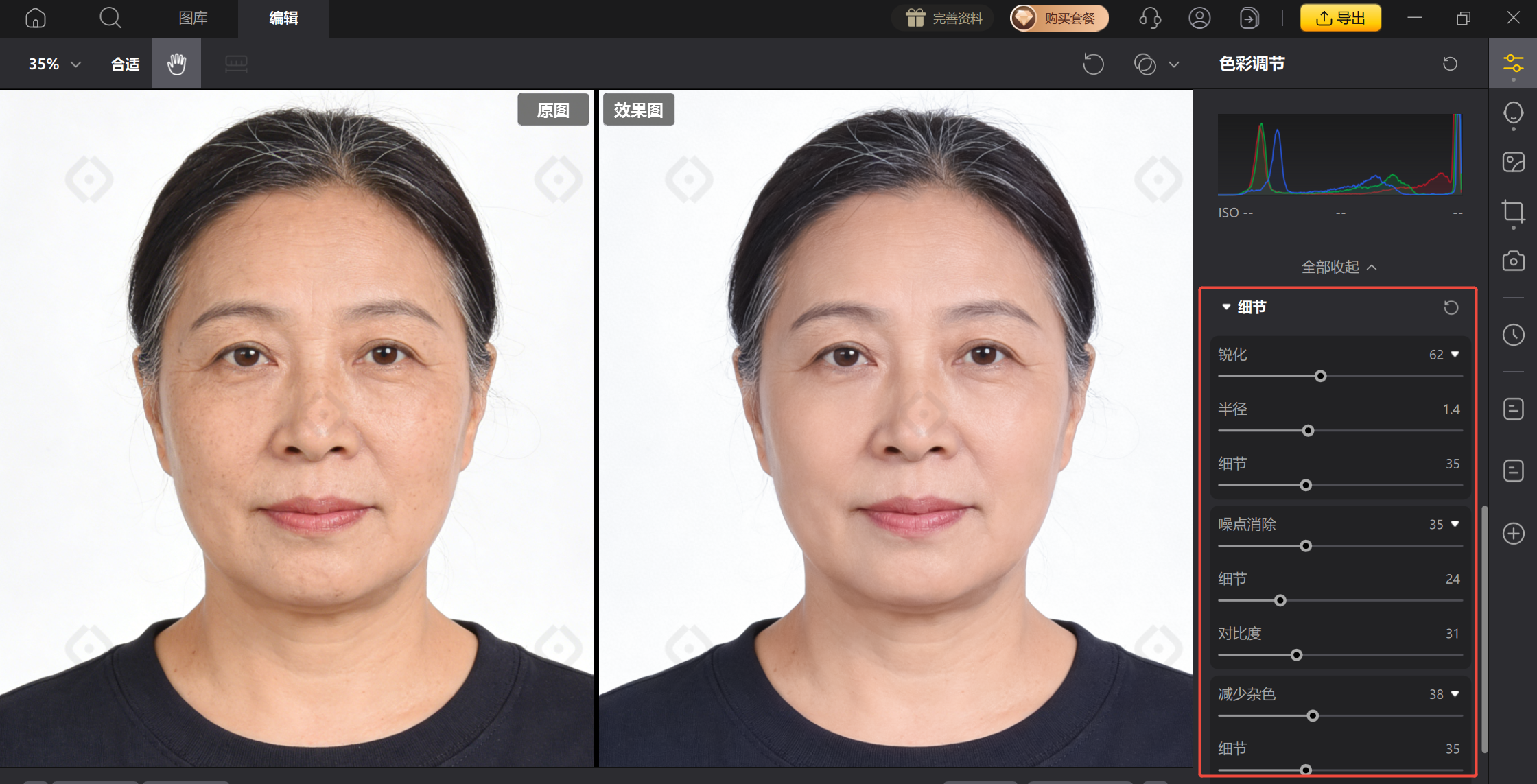Open the color adjustment sliders panel icon
Image resolution: width=1537 pixels, height=784 pixels.
[1513, 64]
